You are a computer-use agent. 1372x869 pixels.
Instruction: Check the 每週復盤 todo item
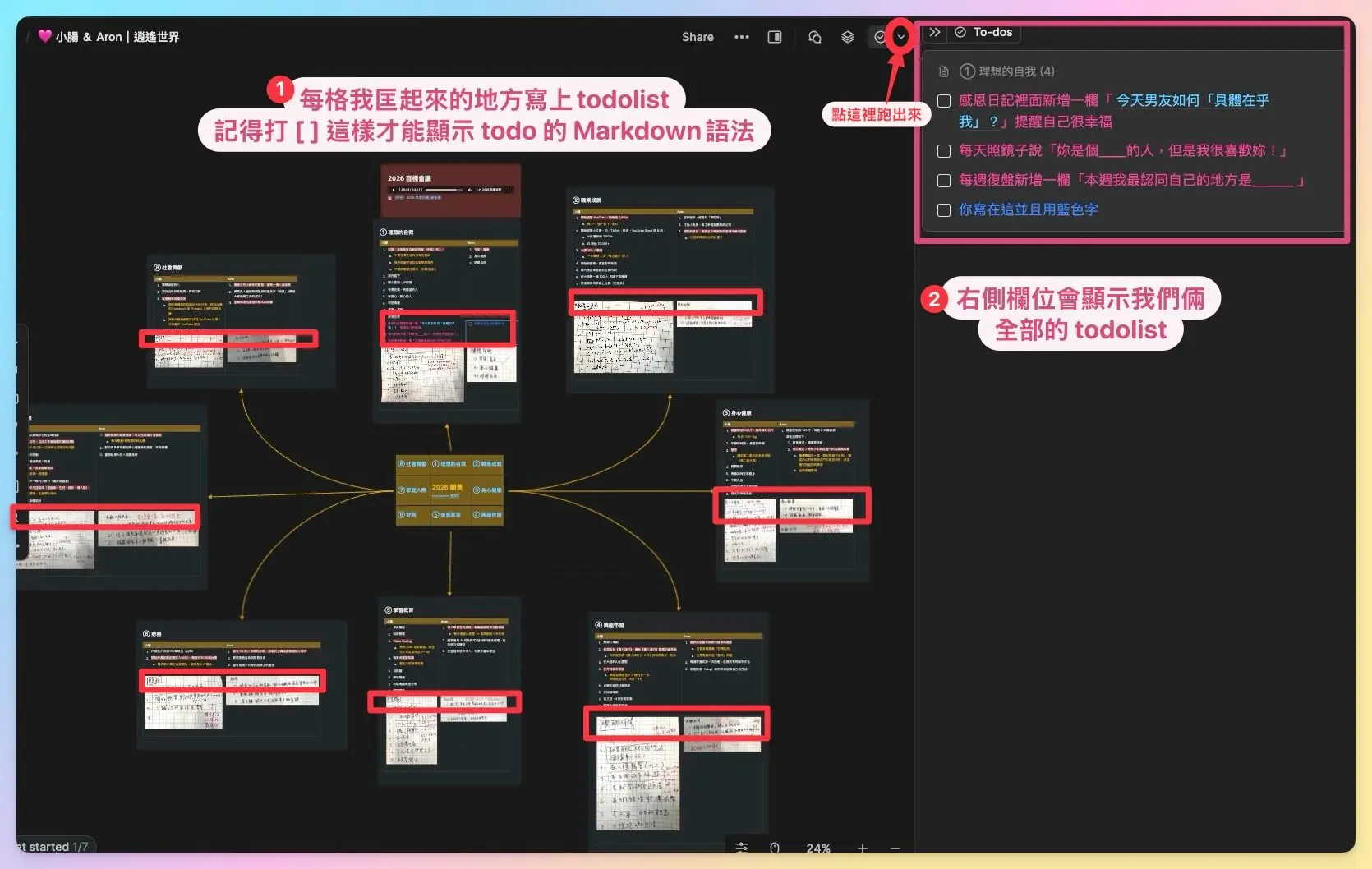point(943,181)
